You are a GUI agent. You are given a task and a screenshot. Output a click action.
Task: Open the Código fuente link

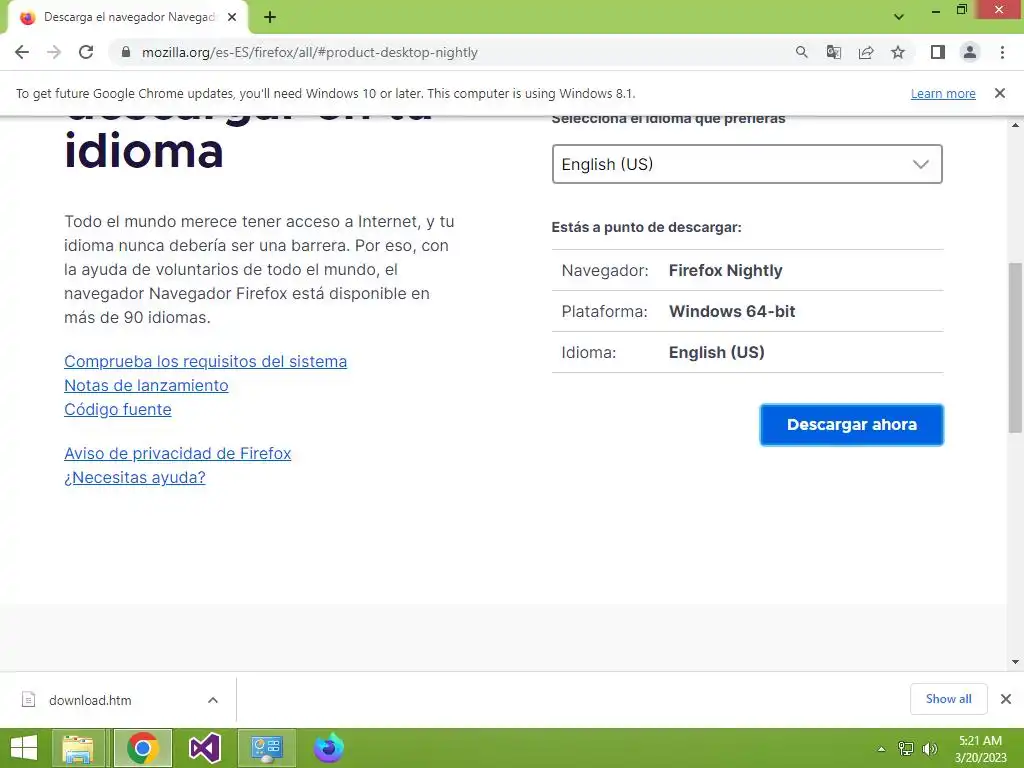tap(118, 410)
